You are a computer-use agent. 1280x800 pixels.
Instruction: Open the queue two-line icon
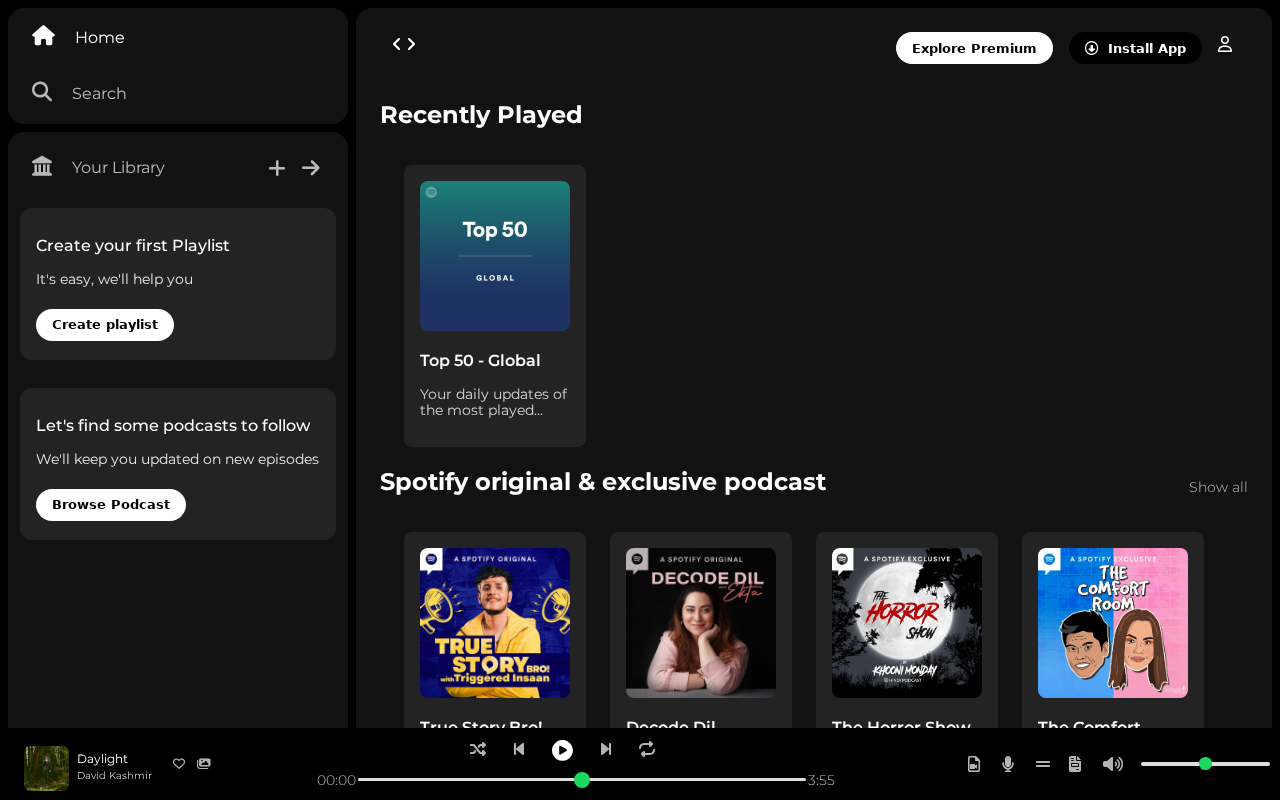point(1043,764)
